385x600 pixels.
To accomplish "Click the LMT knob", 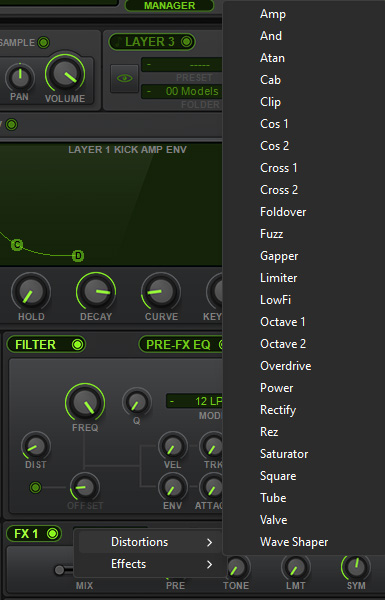I will [x=295, y=568].
